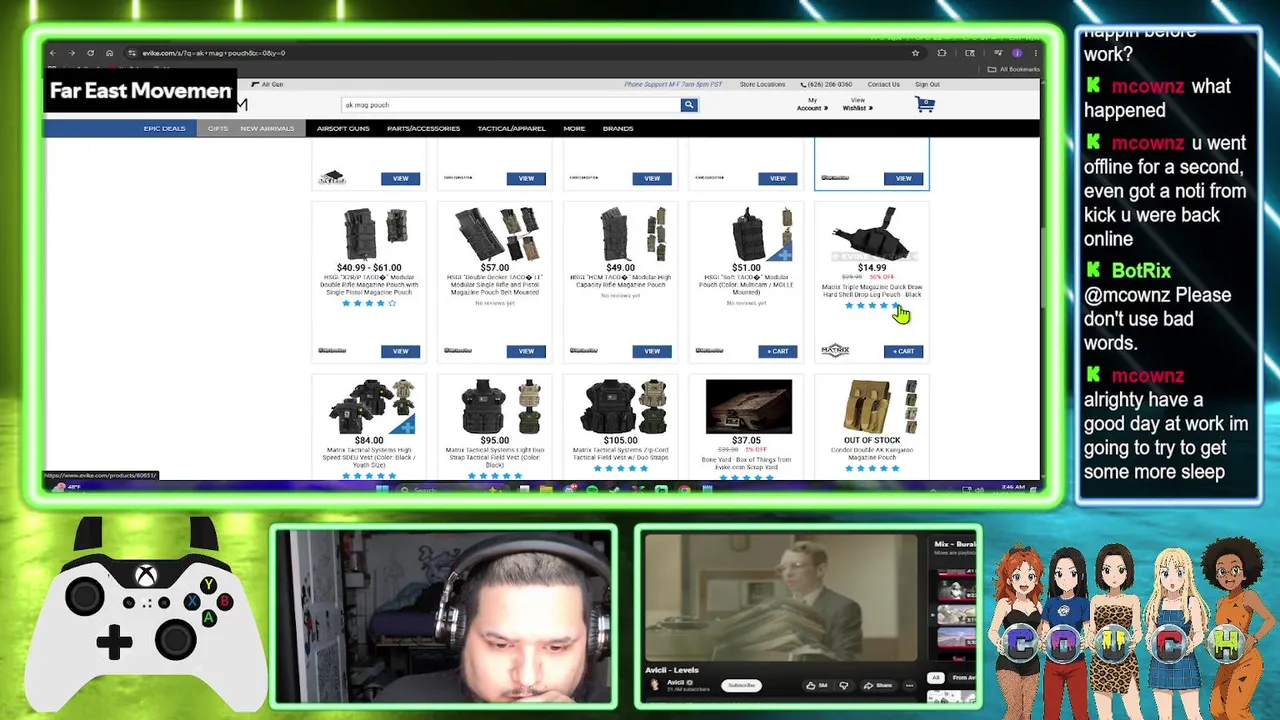Click VIEW on the $40.99 - $61.00 pouch

[x=400, y=351]
